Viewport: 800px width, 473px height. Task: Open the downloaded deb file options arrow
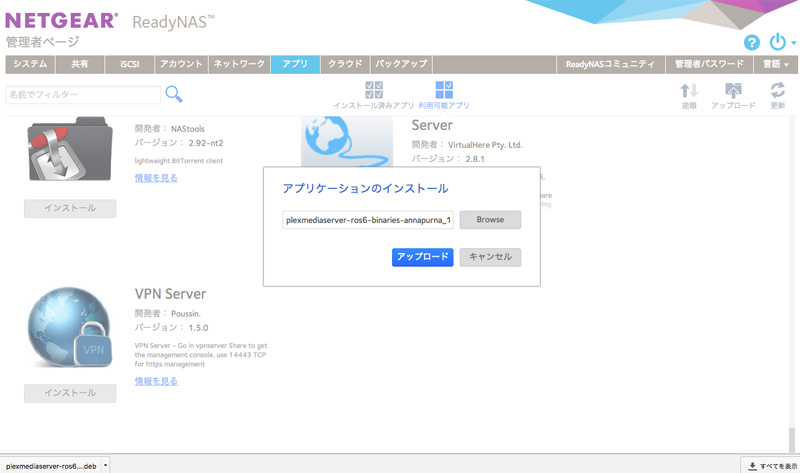click(x=105, y=466)
